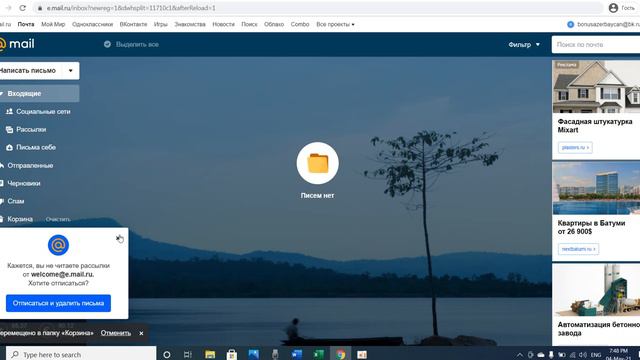Click the empty-folder icon above 'Писем нет'
640x360 pixels.
pyautogui.click(x=318, y=163)
